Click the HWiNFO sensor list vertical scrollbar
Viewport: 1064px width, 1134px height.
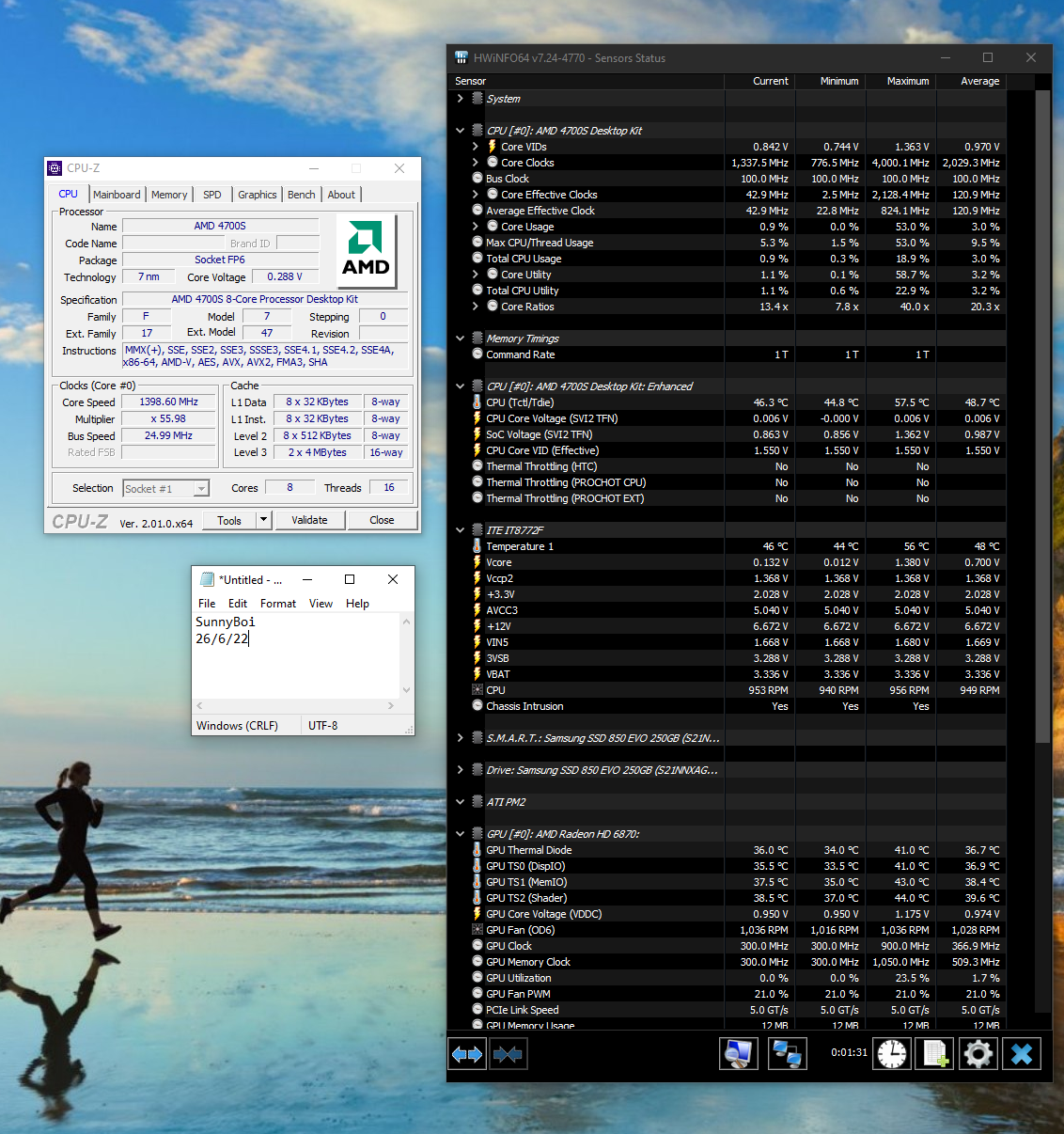pos(1042,416)
